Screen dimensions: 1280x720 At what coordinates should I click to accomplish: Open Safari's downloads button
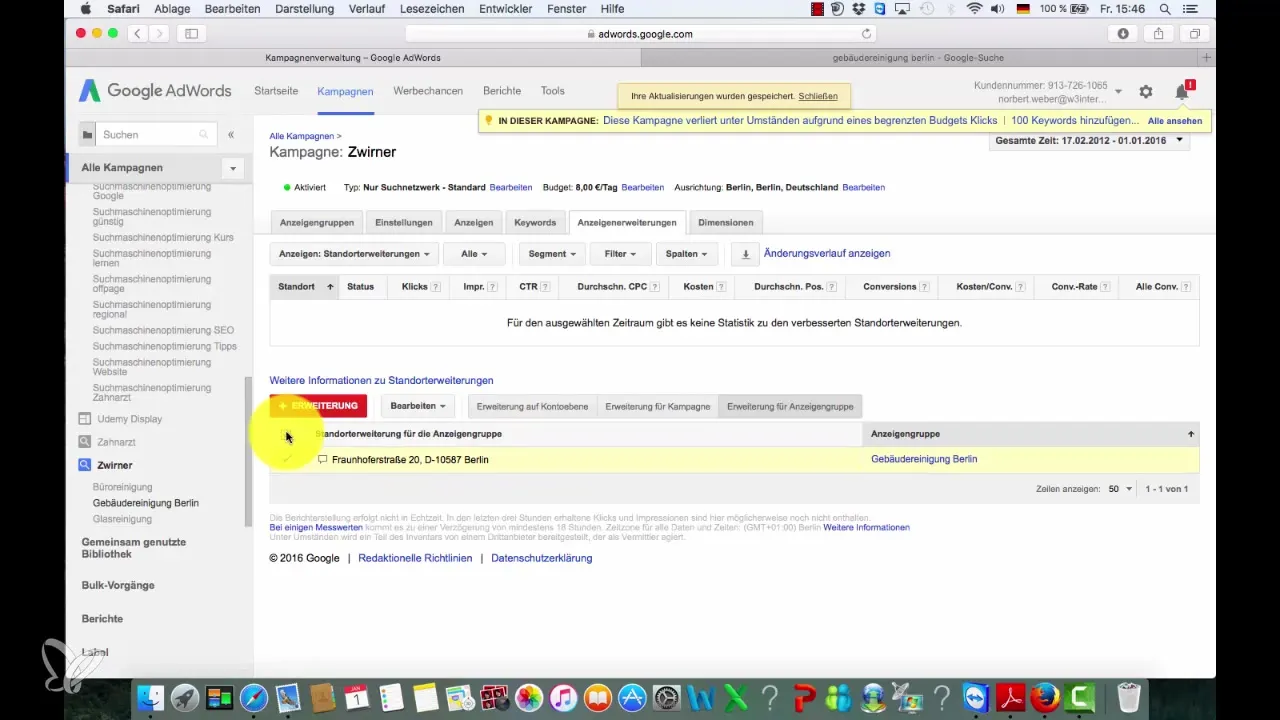(x=1123, y=33)
